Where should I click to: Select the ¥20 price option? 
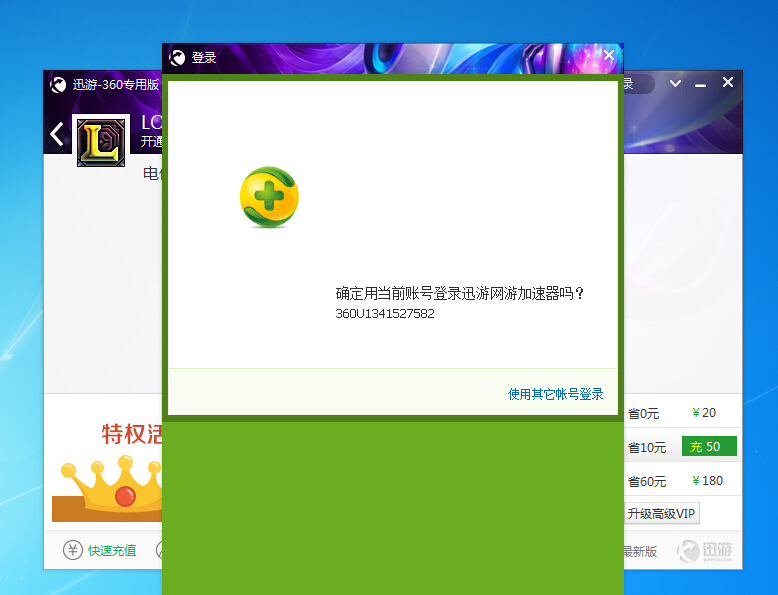[704, 412]
